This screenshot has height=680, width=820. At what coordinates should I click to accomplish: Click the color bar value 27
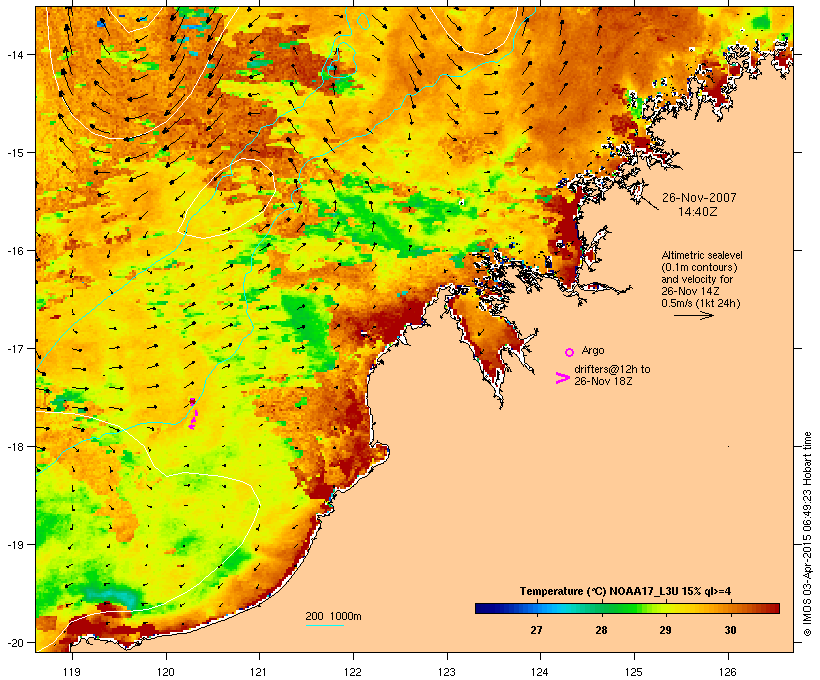click(536, 630)
